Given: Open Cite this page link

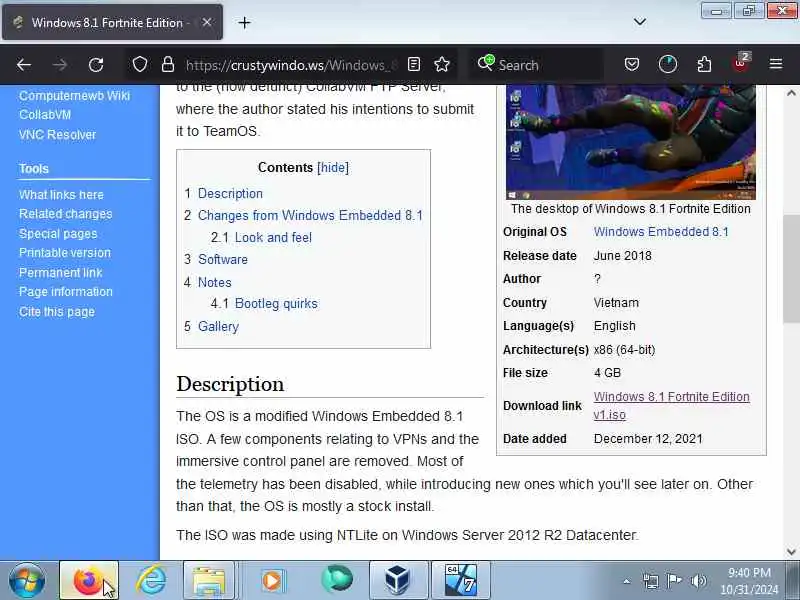Looking at the screenshot, I should tap(57, 312).
